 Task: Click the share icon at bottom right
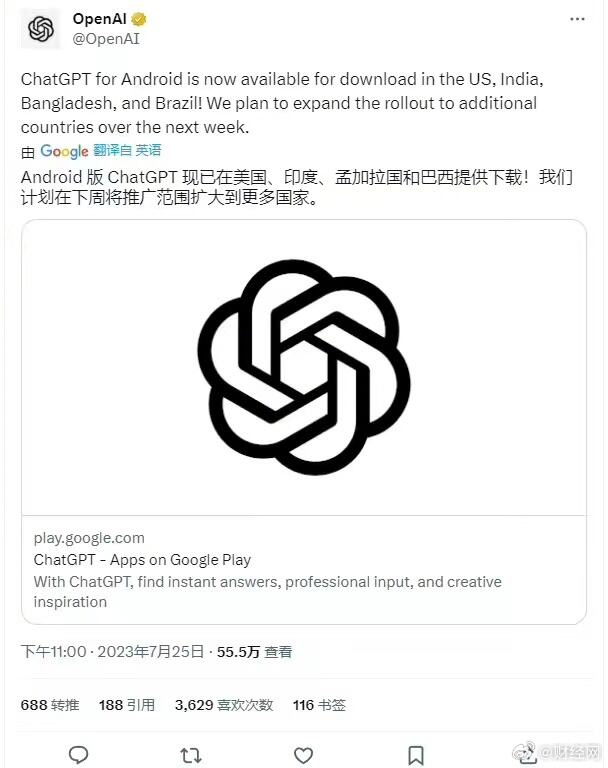pyautogui.click(x=527, y=755)
